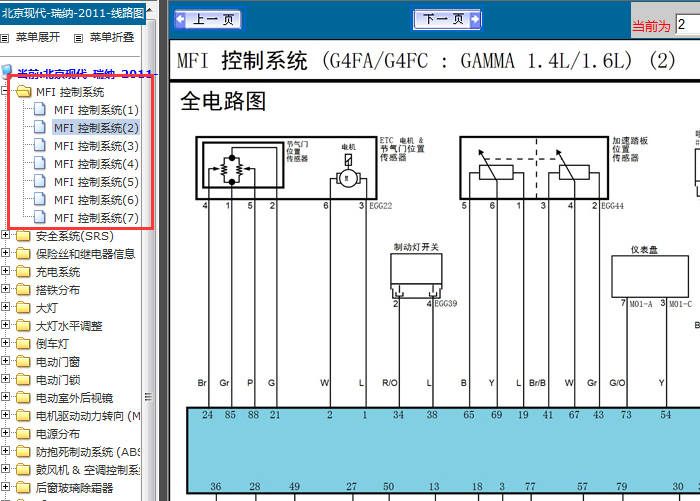This screenshot has width=700, height=501.
Task: Select MFI 控制系统(2) tree item
Action: pyautogui.click(x=96, y=128)
